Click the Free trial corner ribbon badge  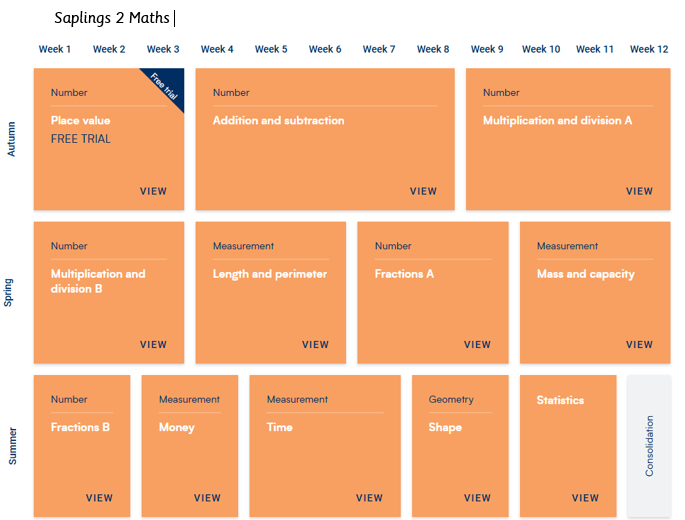click(167, 84)
